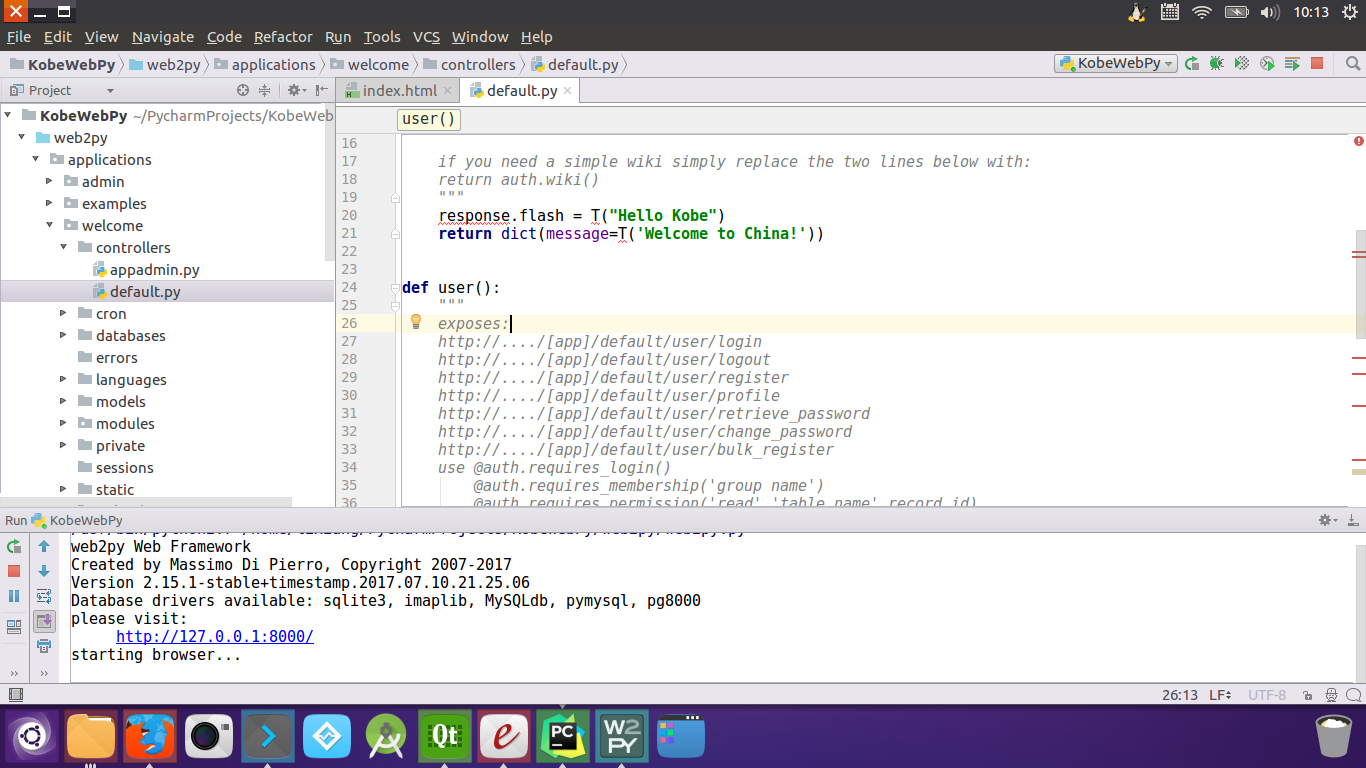Click the tool window quick-access icon at bottom-left
Screen dimensions: 1366x768
pyautogui.click(x=15, y=695)
